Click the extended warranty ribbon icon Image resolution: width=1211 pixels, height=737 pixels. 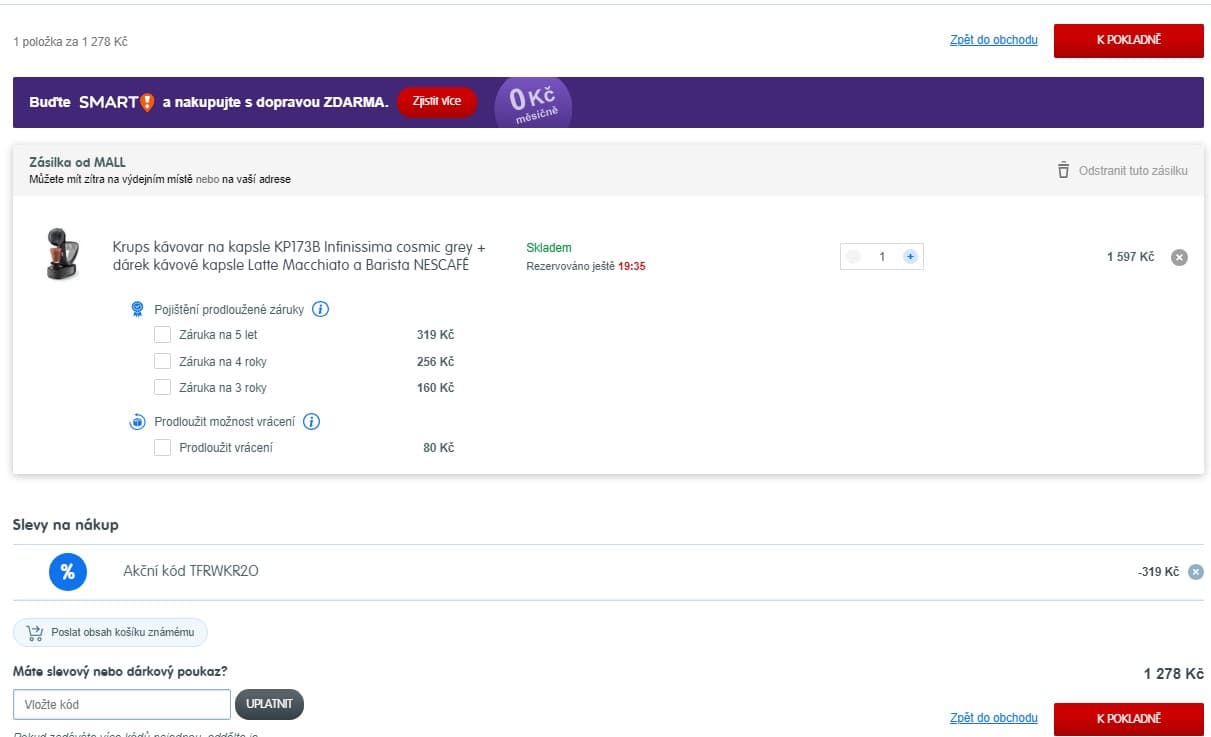point(138,309)
